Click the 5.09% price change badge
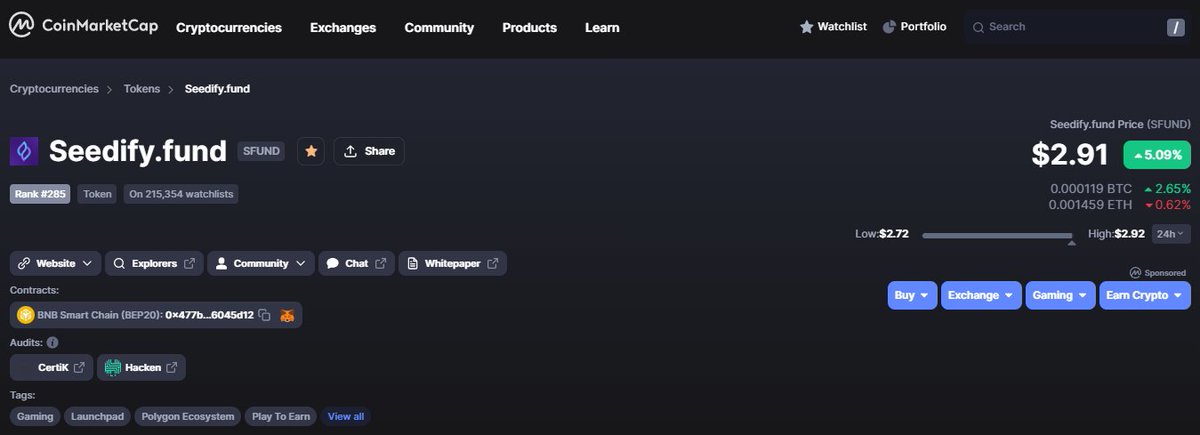This screenshot has height=435, width=1200. [1157, 155]
